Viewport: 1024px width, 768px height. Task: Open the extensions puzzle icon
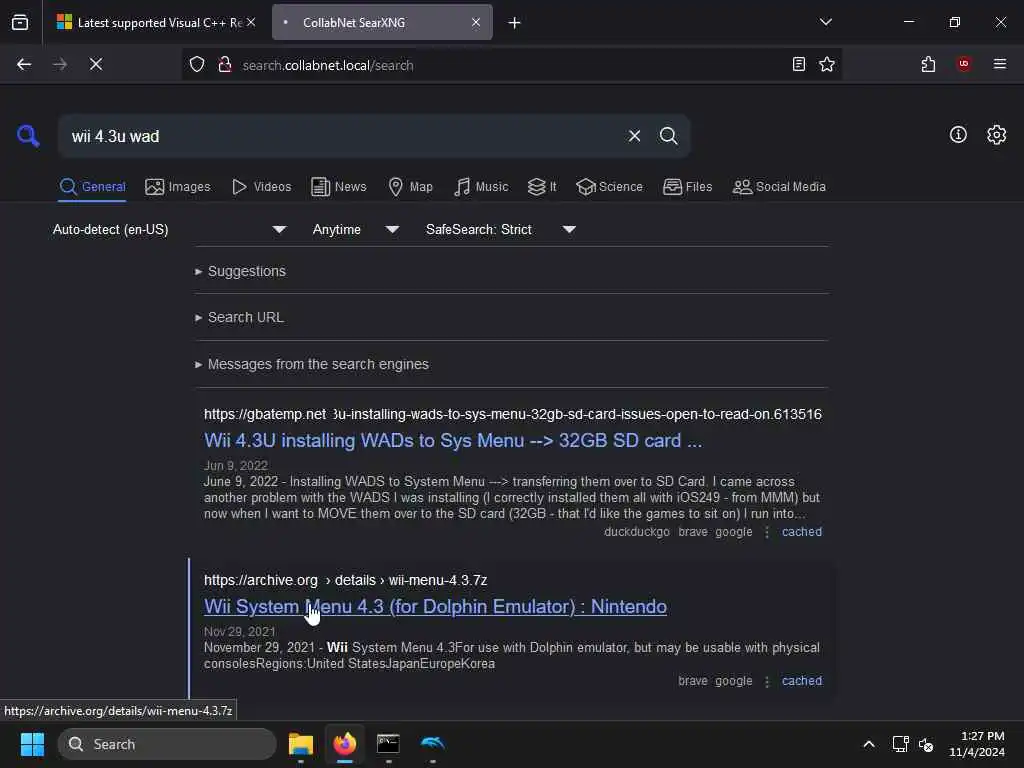click(928, 64)
